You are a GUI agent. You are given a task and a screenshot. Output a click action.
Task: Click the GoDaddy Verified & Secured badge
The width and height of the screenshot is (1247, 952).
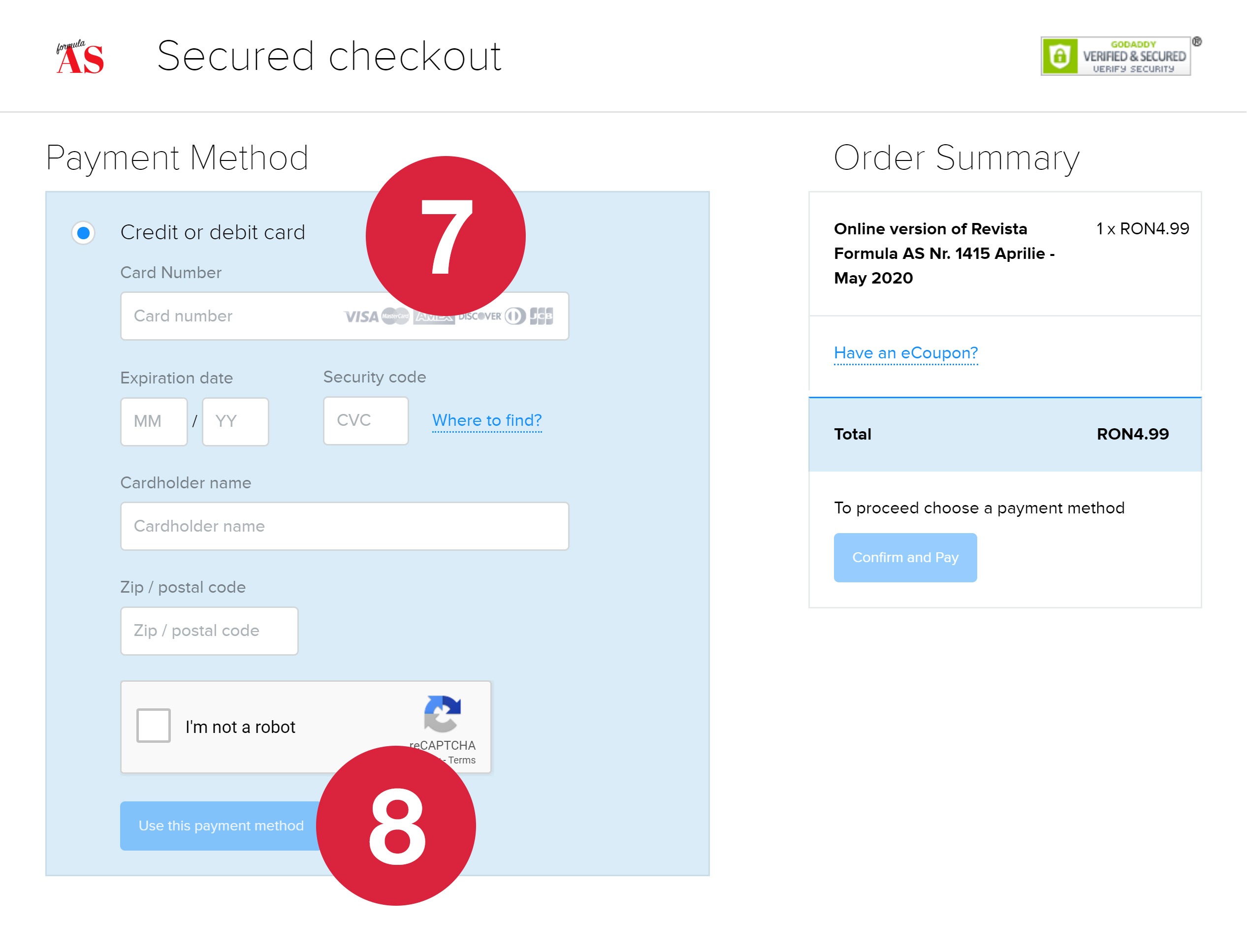coord(1116,56)
